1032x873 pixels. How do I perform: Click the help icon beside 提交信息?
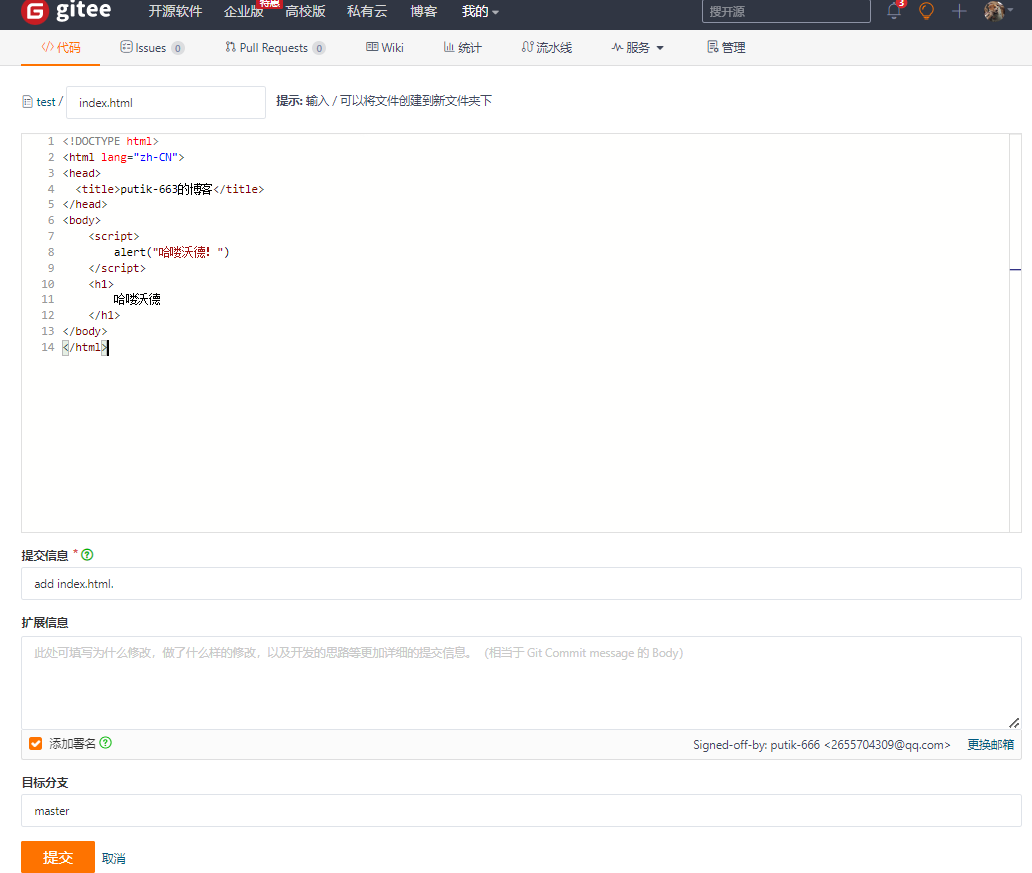(x=87, y=555)
